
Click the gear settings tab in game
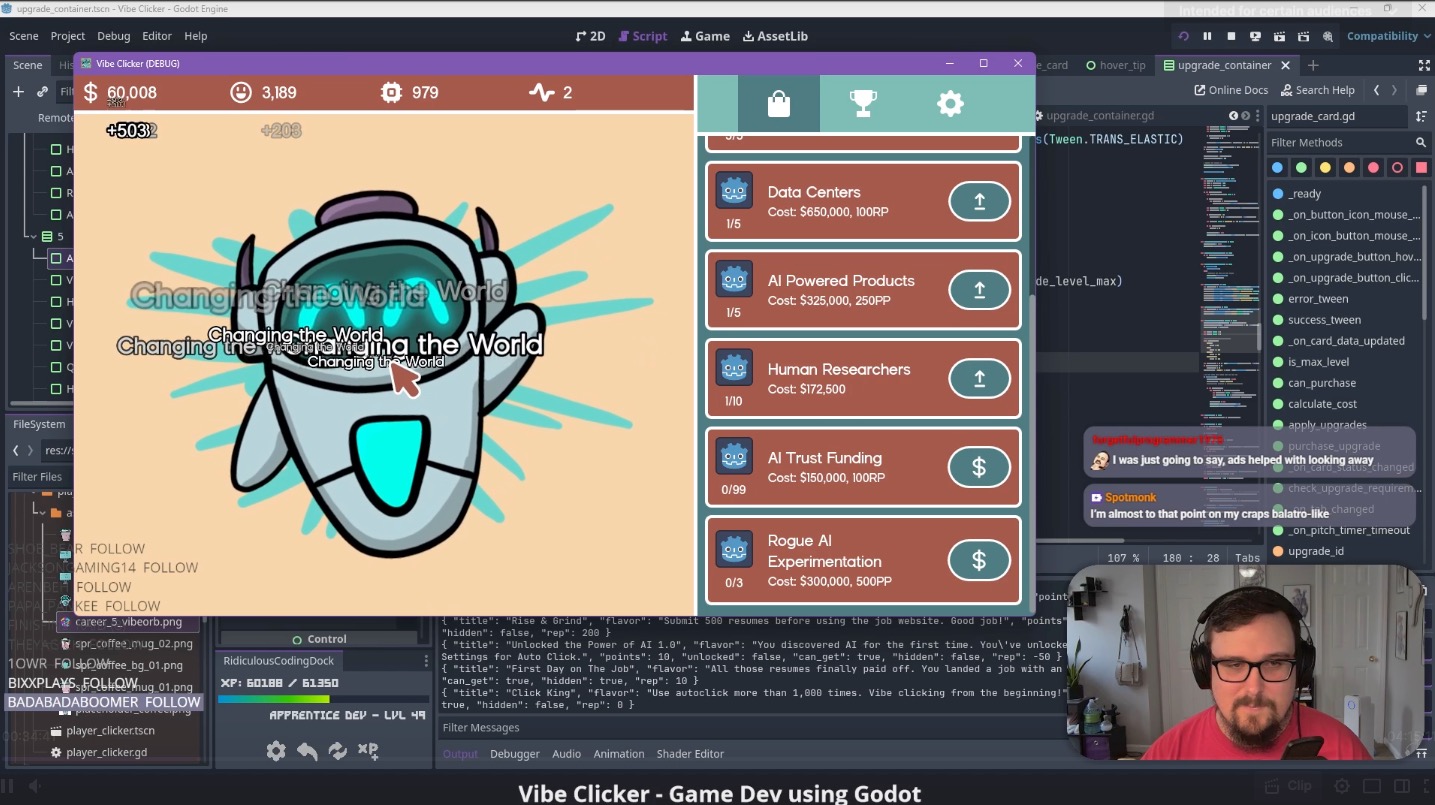949,103
